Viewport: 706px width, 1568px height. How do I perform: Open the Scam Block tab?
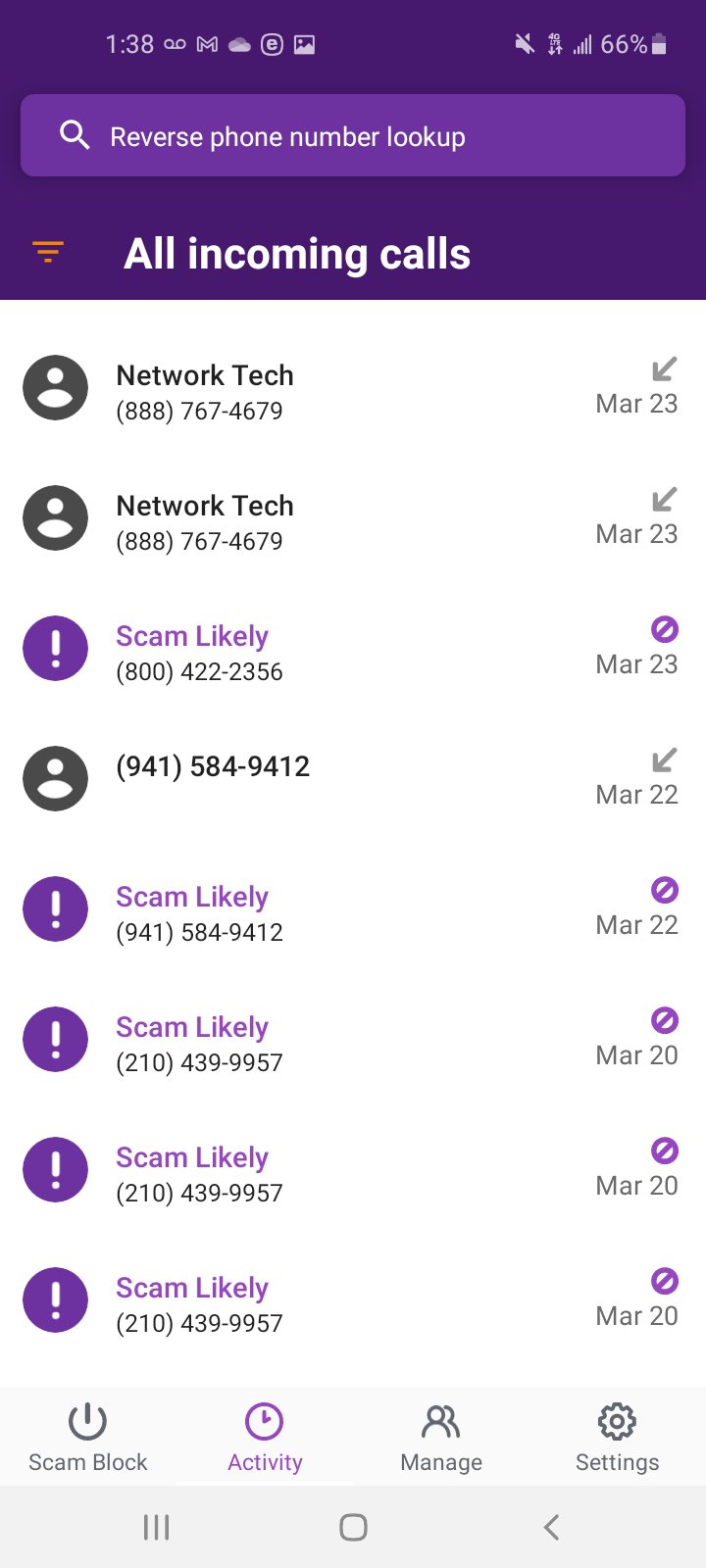87,1437
